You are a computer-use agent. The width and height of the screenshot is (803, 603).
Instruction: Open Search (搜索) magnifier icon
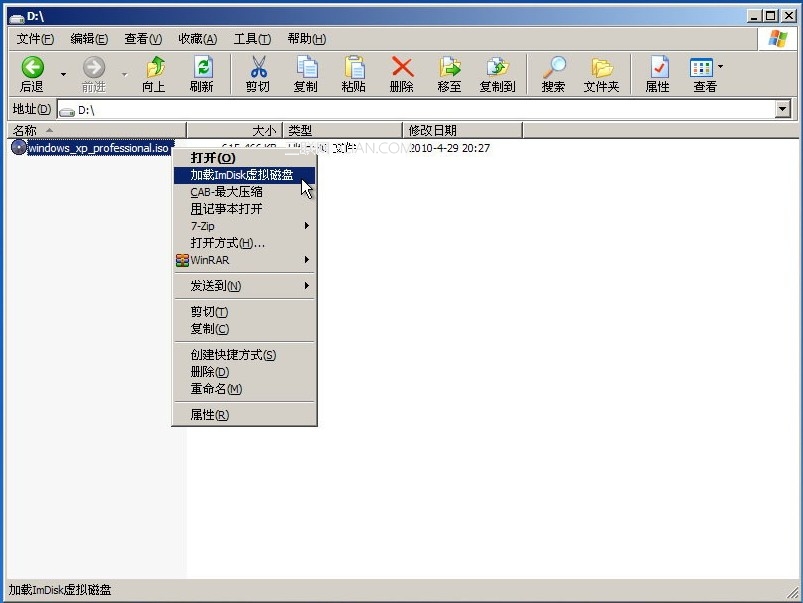pyautogui.click(x=554, y=67)
